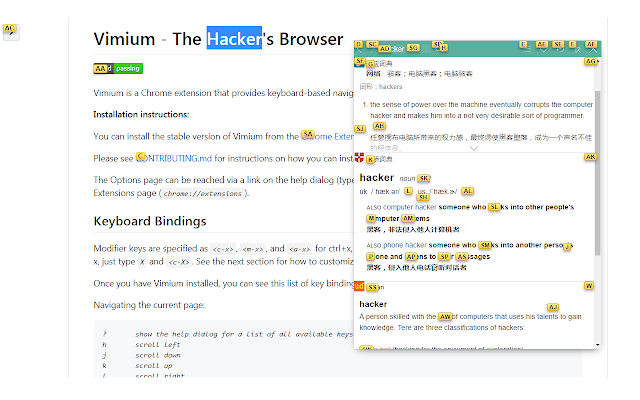Open search history icon in panel header
Viewport: 640px width, 400px height.
[560, 49]
